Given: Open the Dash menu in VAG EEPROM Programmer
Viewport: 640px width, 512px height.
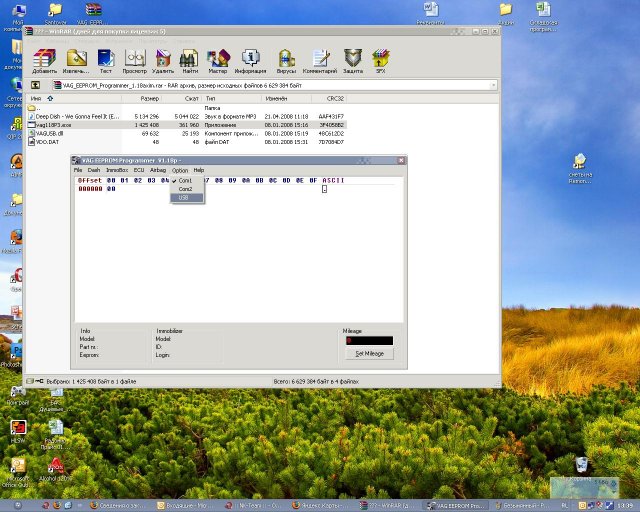Looking at the screenshot, I should pyautogui.click(x=93, y=170).
